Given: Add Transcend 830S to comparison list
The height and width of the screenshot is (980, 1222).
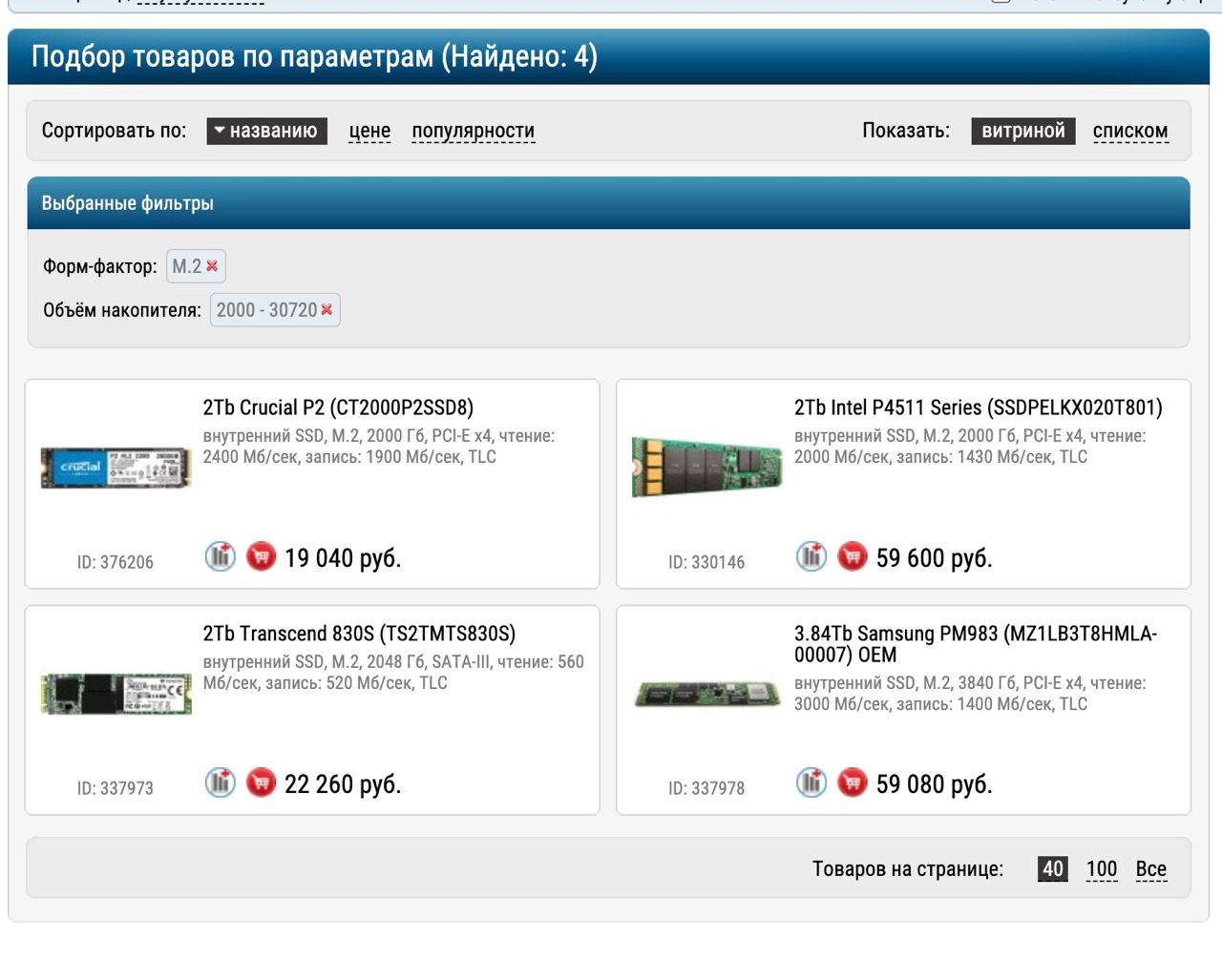Looking at the screenshot, I should coord(221,782).
